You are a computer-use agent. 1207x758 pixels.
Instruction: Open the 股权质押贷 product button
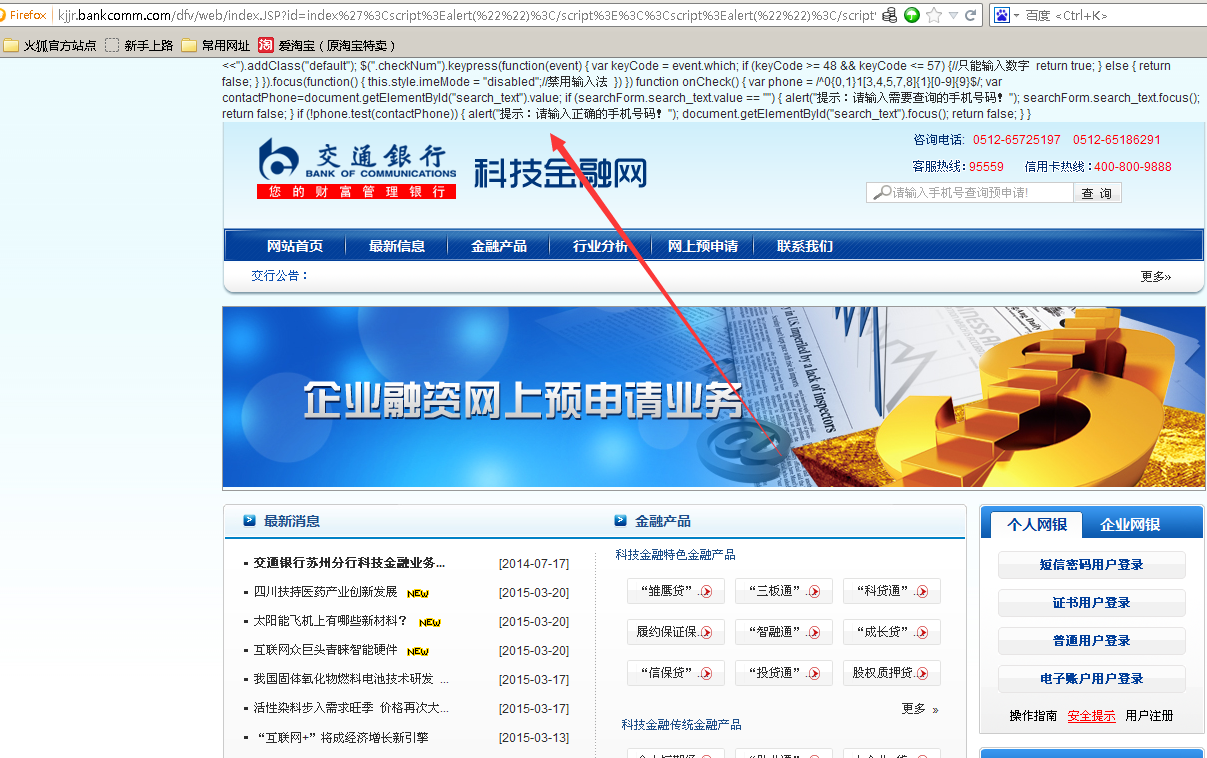pos(892,673)
